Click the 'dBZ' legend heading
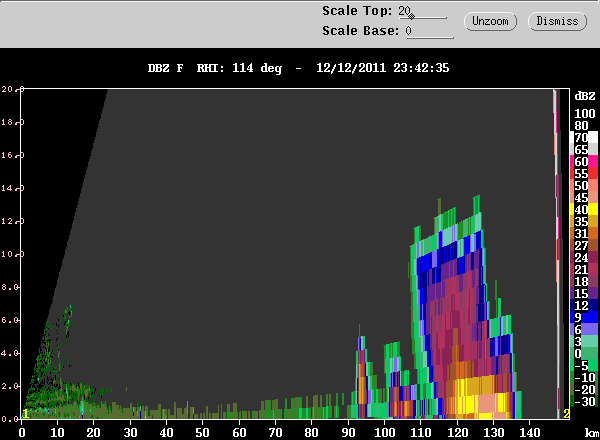 click(x=585, y=96)
